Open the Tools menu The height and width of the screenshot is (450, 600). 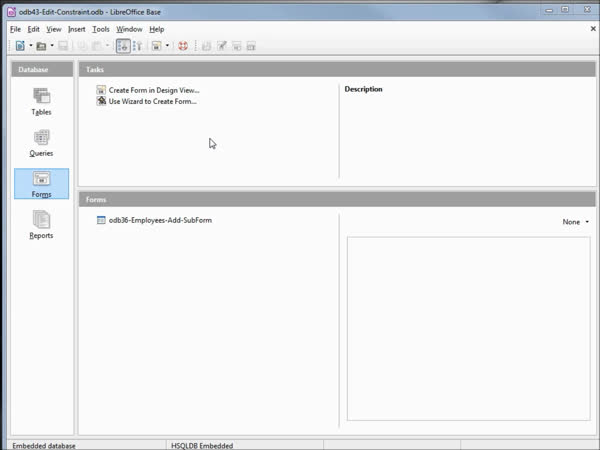(x=101, y=29)
